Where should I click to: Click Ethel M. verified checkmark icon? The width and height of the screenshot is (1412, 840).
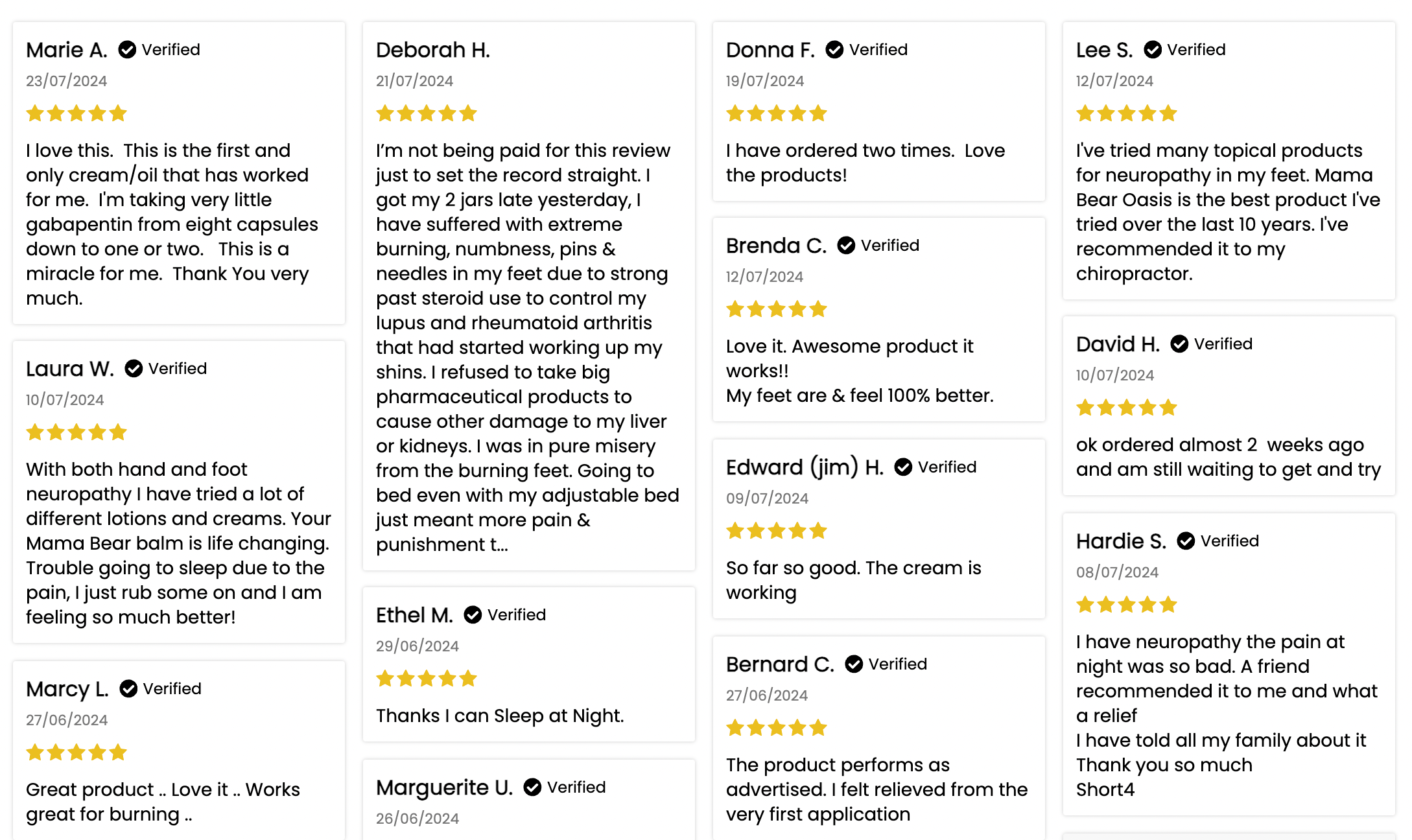pyautogui.click(x=473, y=615)
